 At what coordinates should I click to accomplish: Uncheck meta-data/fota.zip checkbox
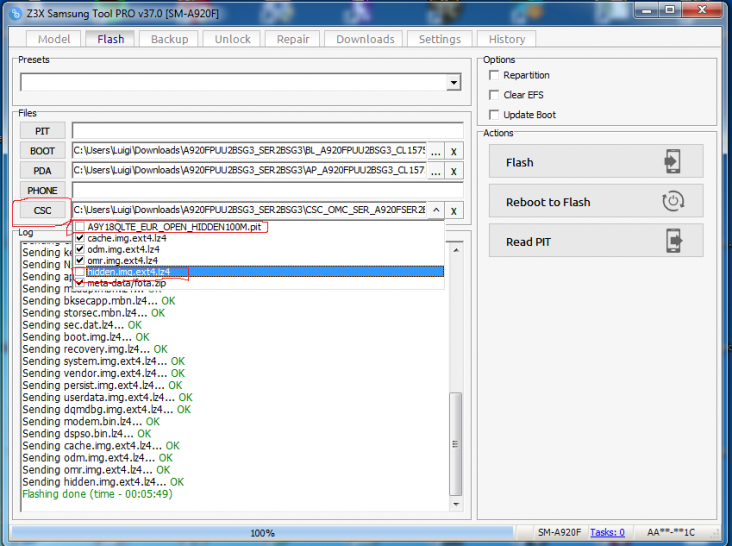pos(80,283)
